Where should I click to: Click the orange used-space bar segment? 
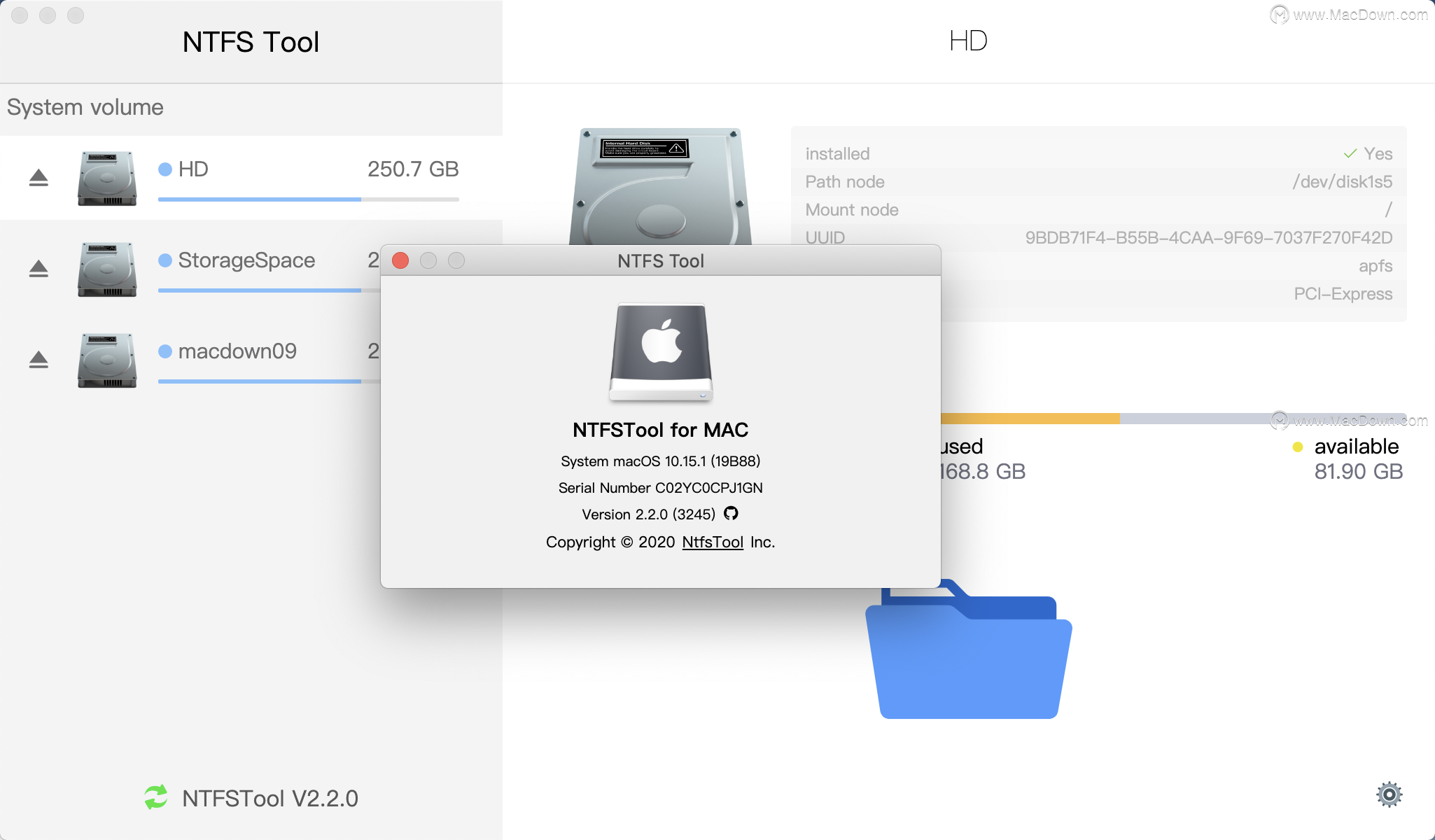click(1030, 419)
